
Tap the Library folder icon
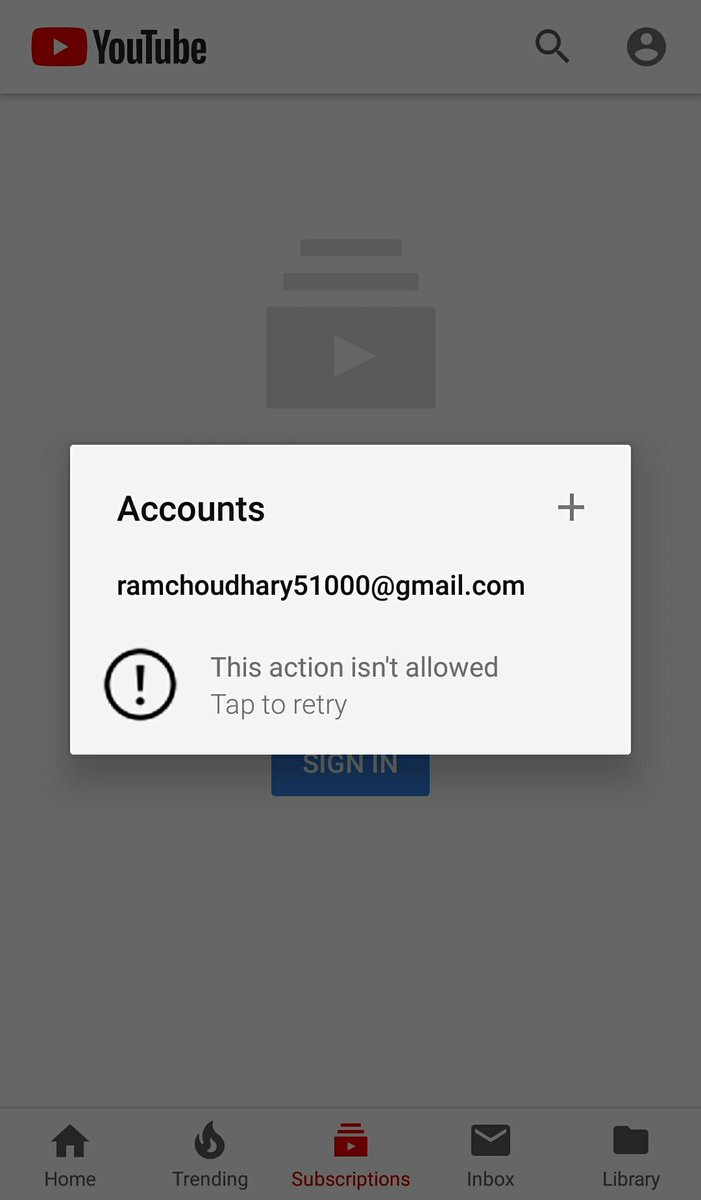click(x=631, y=1140)
